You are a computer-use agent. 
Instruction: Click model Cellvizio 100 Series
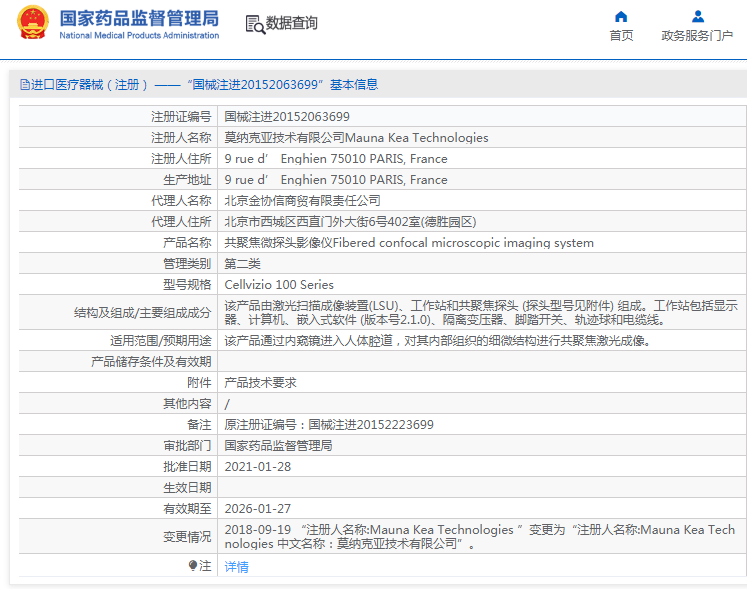(x=279, y=284)
